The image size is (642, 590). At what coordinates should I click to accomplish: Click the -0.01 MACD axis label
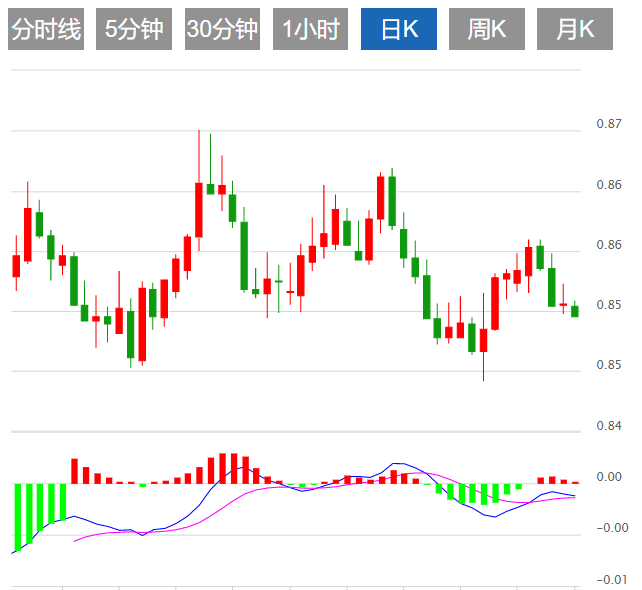[x=612, y=580]
